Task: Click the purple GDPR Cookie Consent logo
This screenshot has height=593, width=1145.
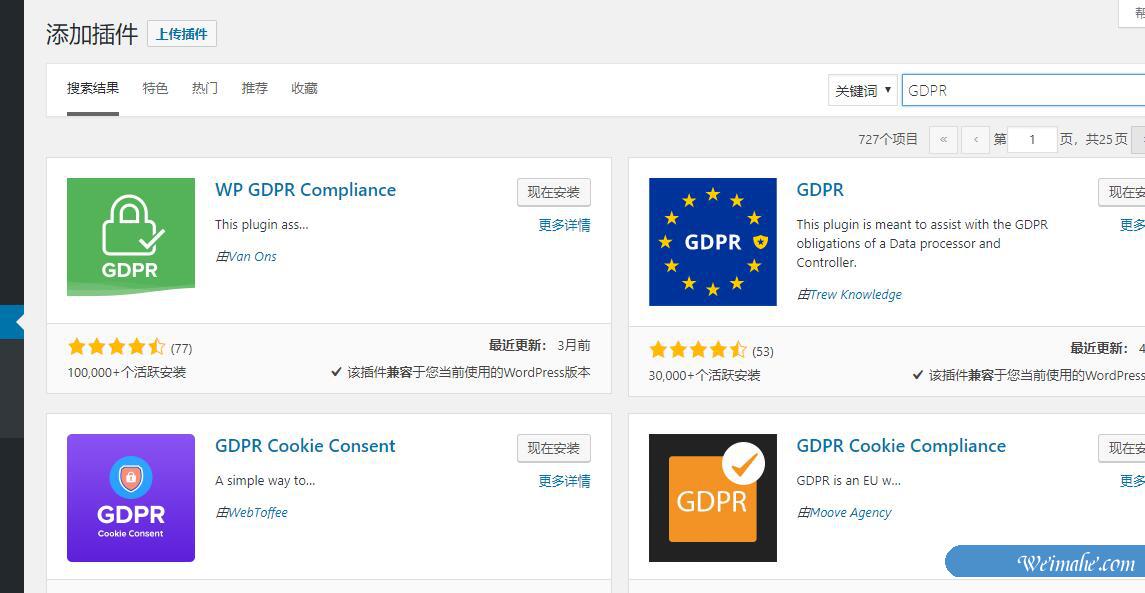Action: click(130, 497)
